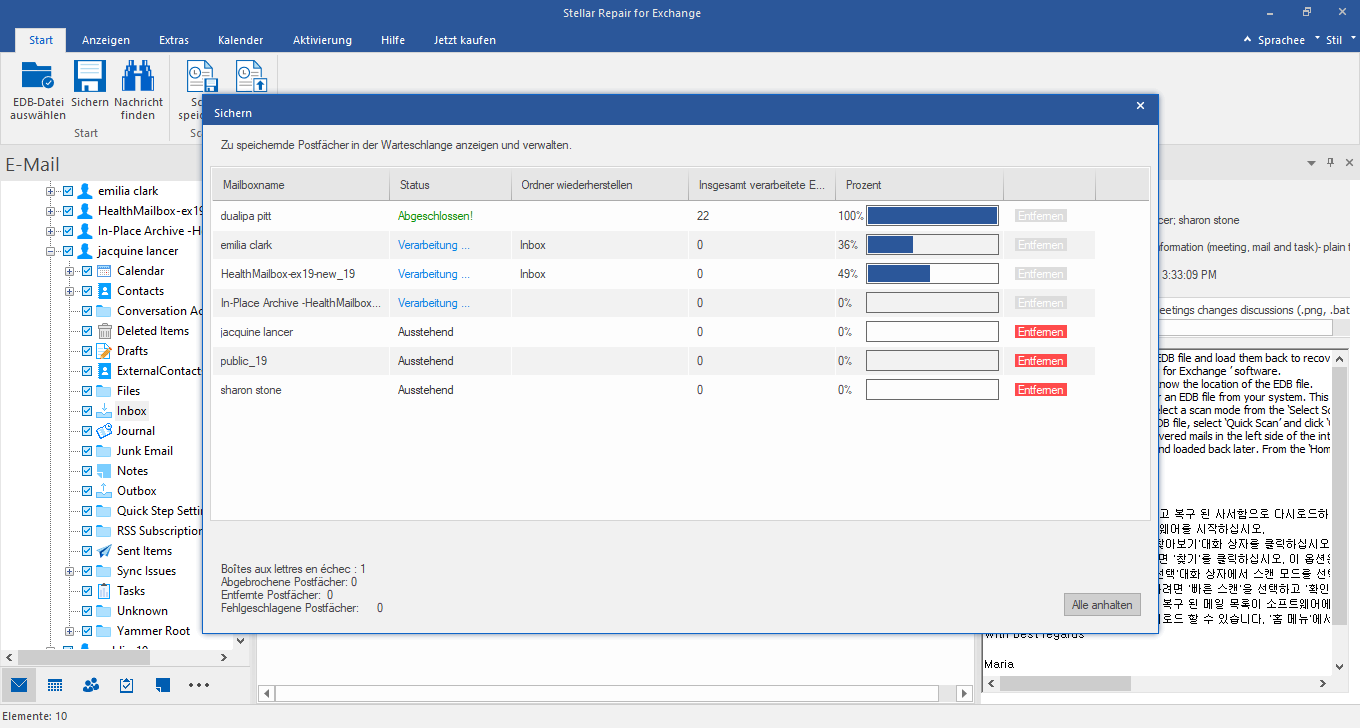Open the Kalender ribbon tab

(240, 40)
